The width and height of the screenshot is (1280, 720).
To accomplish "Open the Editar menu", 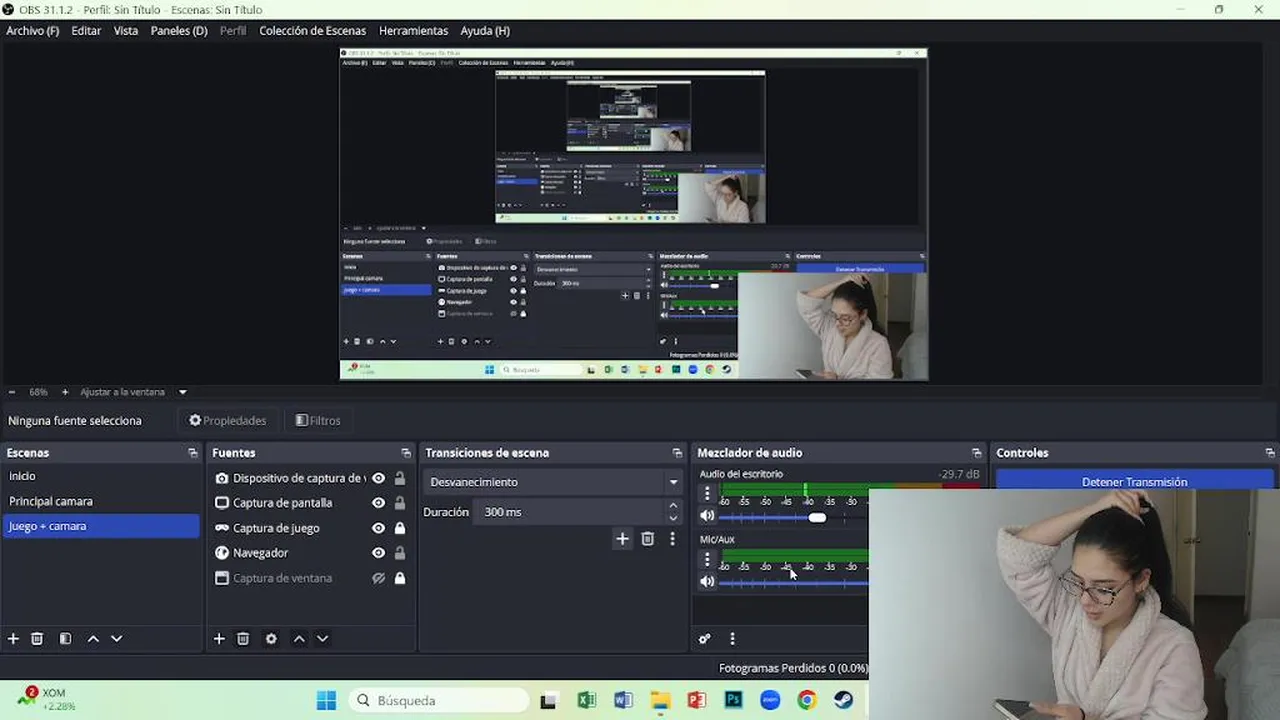I will pyautogui.click(x=86, y=31).
